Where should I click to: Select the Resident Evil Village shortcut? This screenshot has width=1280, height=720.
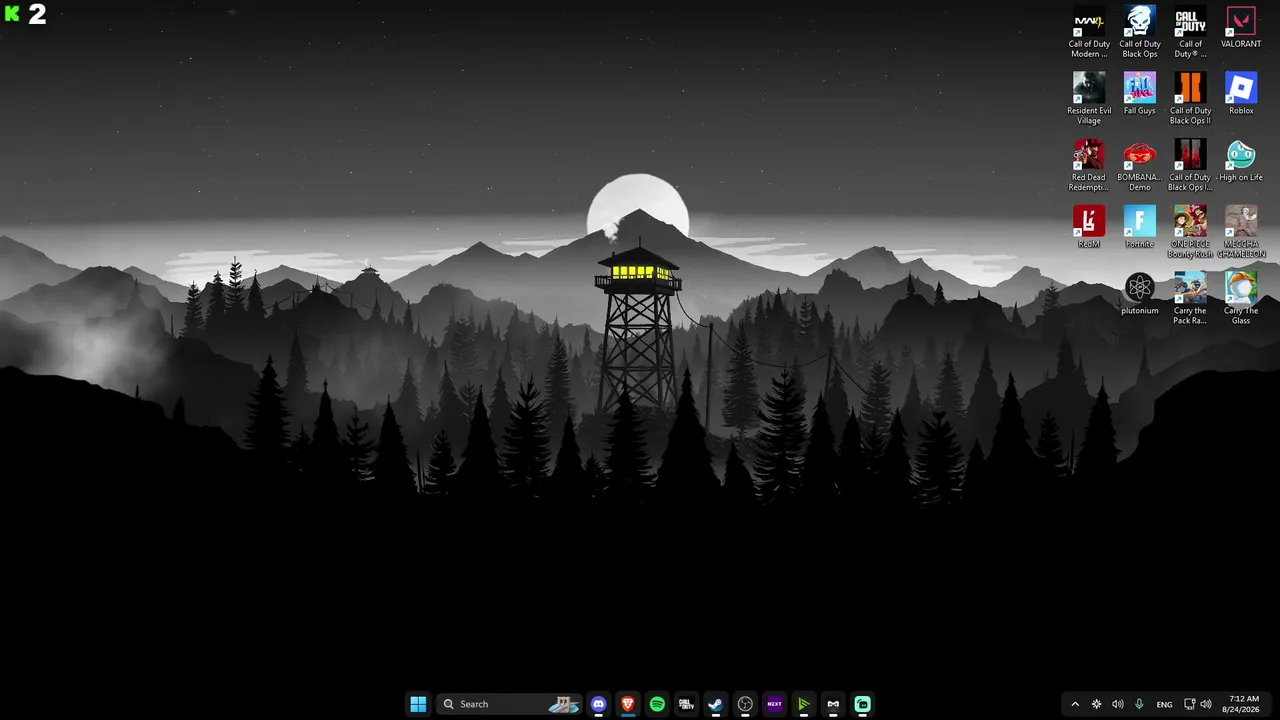pos(1089,99)
